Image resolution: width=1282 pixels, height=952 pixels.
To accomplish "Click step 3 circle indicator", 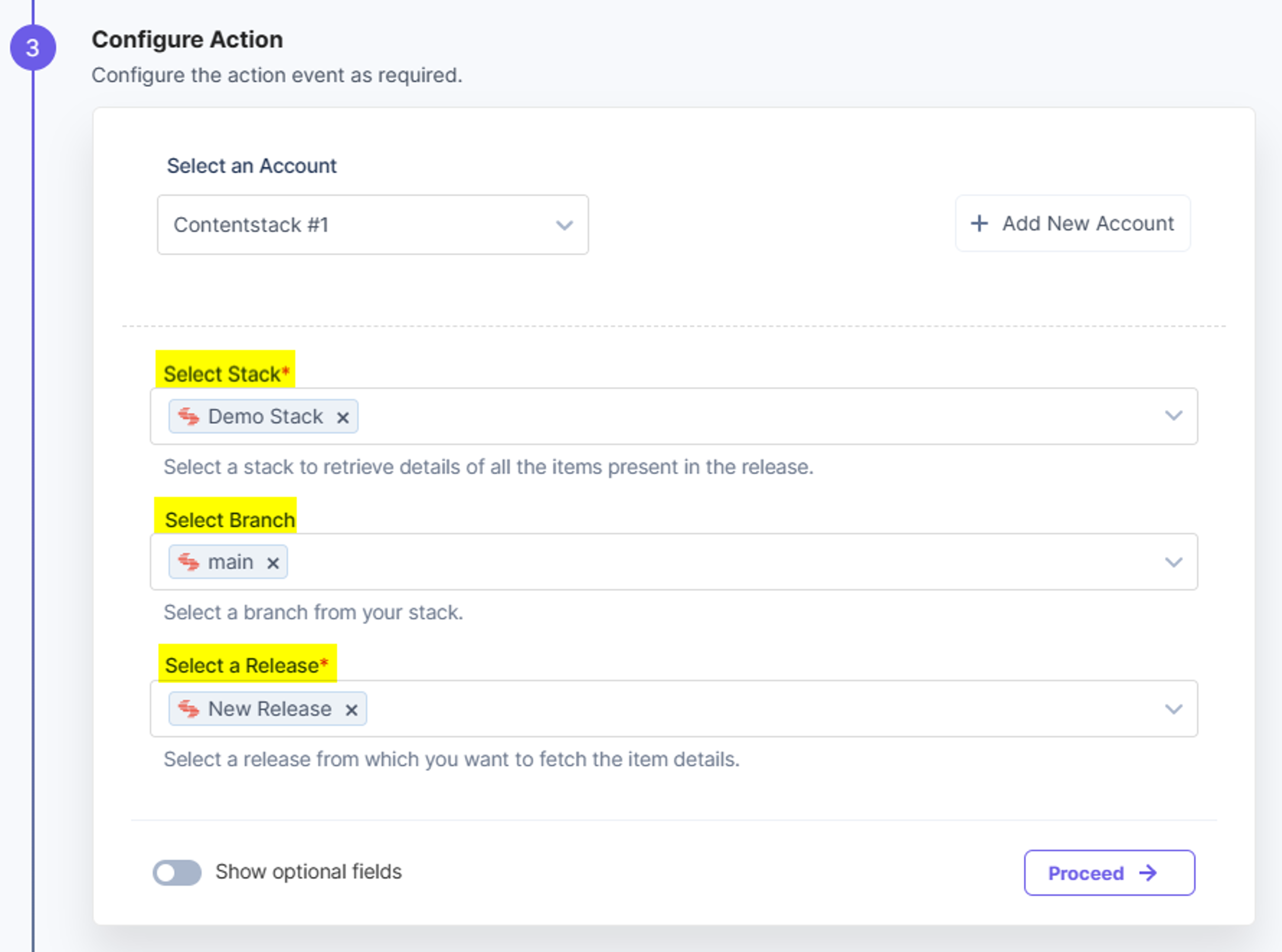I will click(x=33, y=48).
